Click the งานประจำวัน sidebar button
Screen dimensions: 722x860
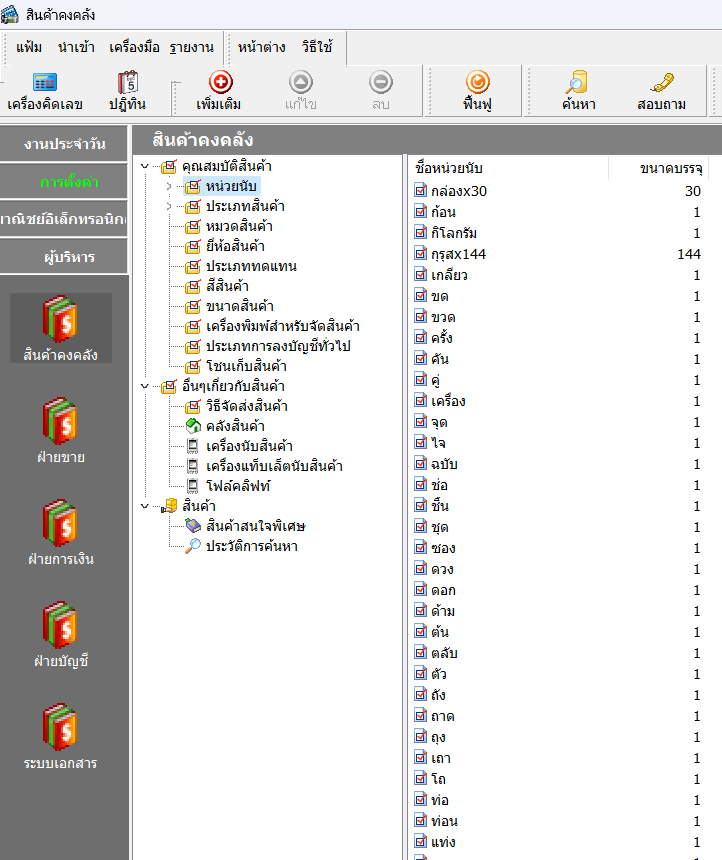65,144
